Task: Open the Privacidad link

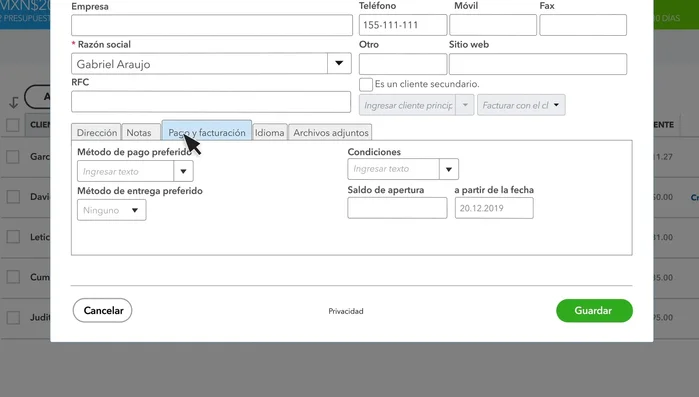Action: point(346,311)
